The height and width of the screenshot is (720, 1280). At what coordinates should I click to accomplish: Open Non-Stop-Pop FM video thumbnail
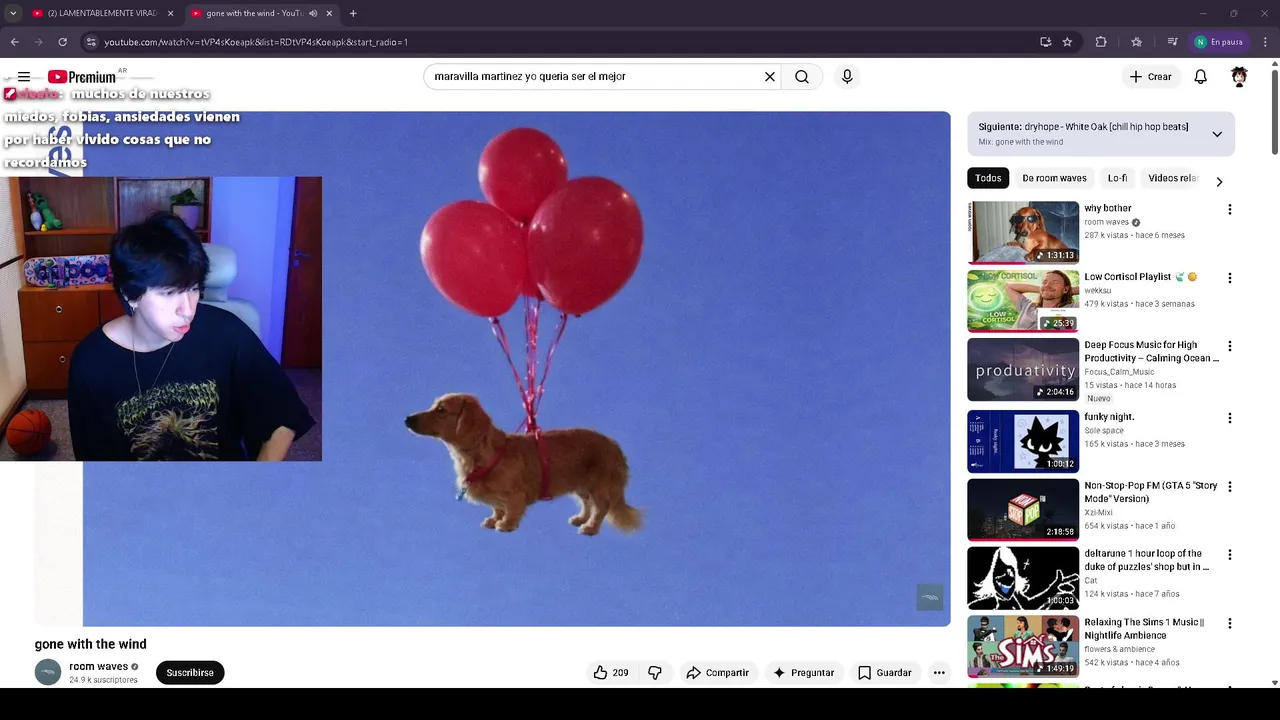1023,509
